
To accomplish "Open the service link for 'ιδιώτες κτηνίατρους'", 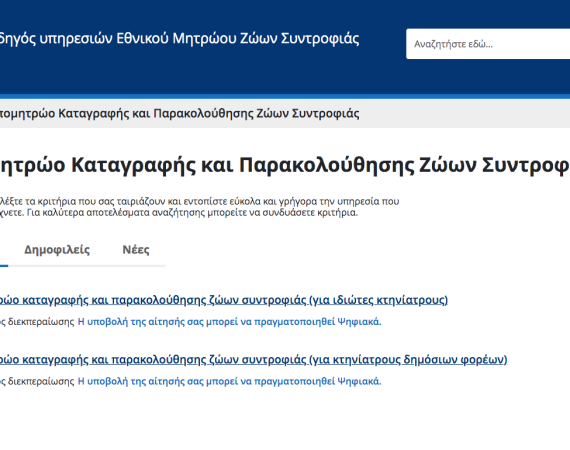I will coord(224,300).
